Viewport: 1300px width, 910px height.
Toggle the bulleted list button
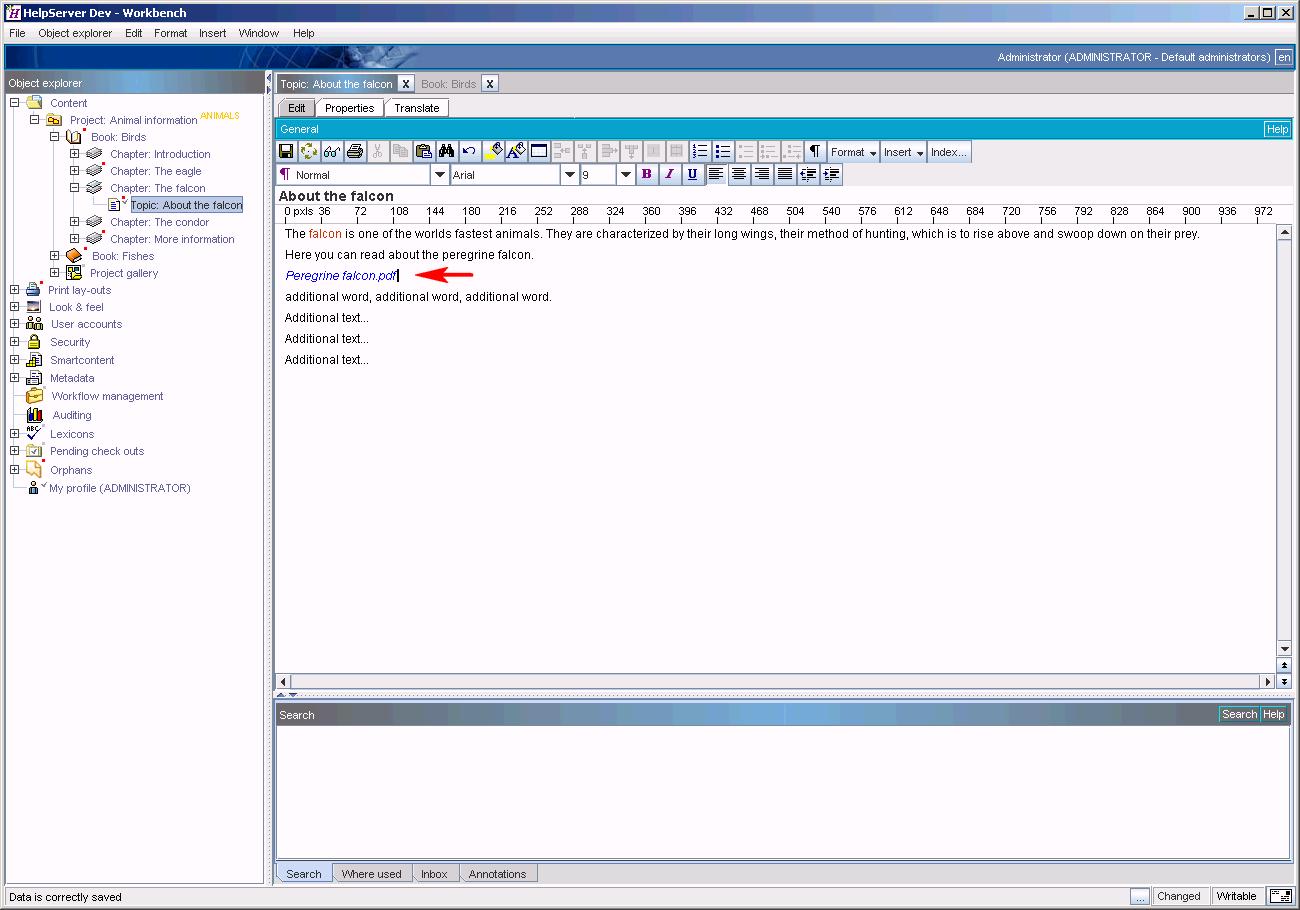point(723,152)
